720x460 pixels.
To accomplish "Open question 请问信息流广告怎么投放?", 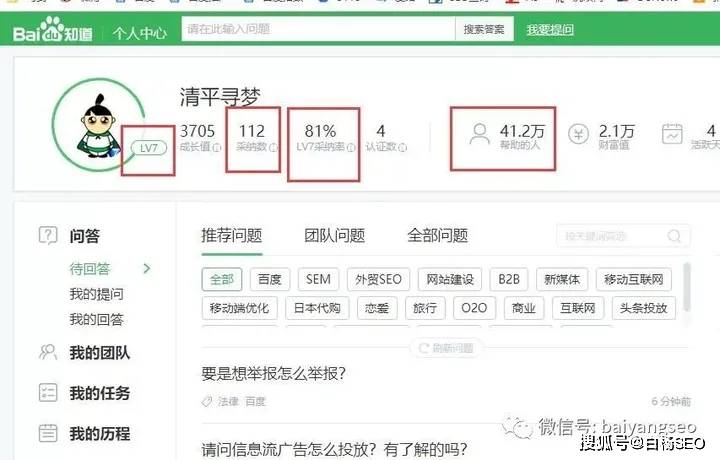I will click(x=334, y=449).
